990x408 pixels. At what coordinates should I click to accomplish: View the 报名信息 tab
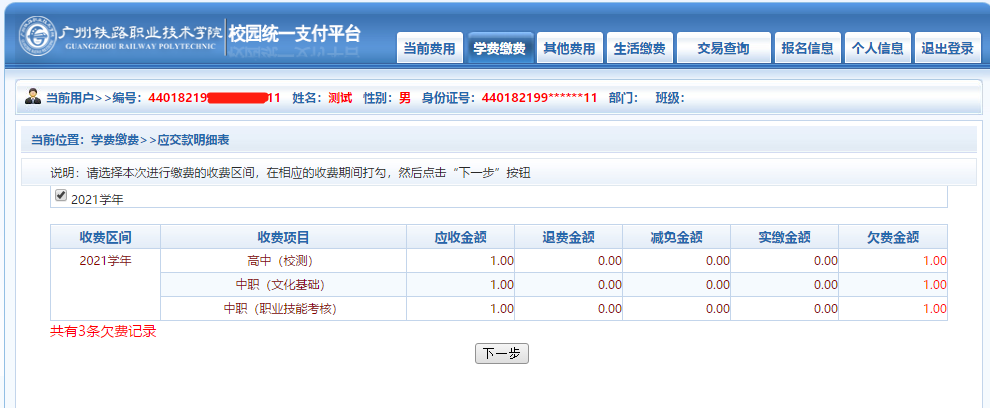(x=807, y=48)
